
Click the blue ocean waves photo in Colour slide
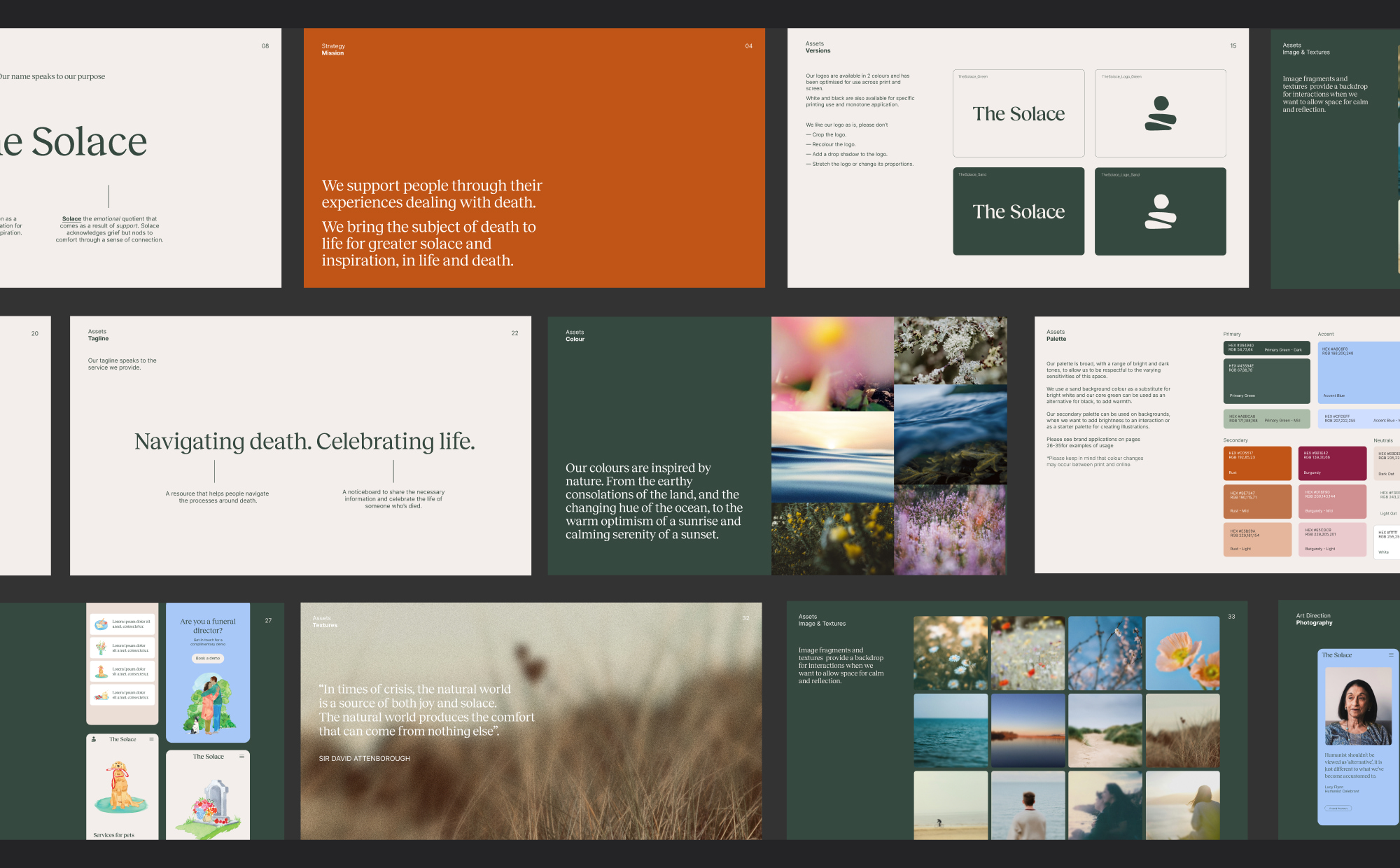coord(951,434)
